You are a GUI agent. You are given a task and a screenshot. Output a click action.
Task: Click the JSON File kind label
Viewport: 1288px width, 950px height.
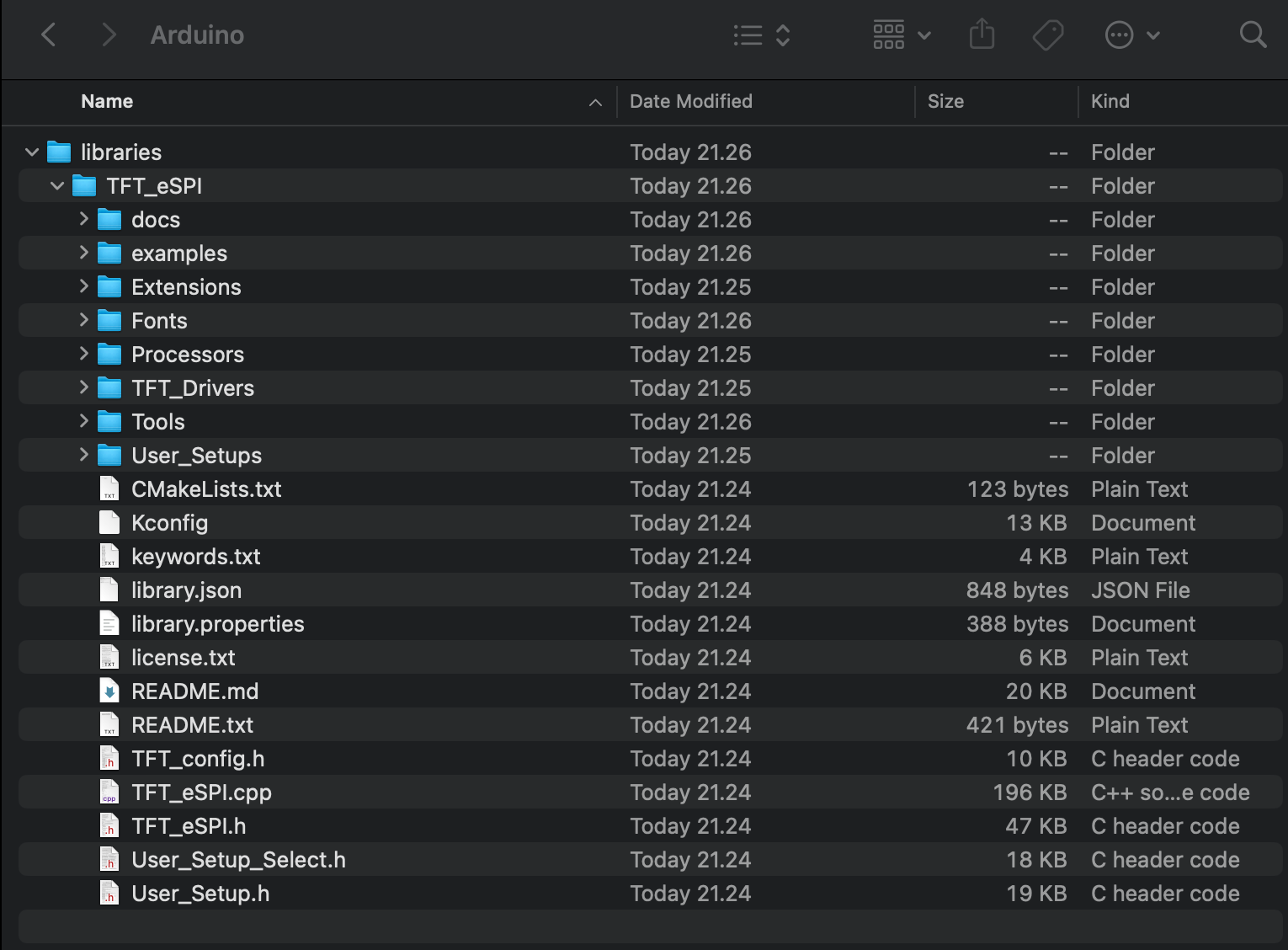point(1141,590)
